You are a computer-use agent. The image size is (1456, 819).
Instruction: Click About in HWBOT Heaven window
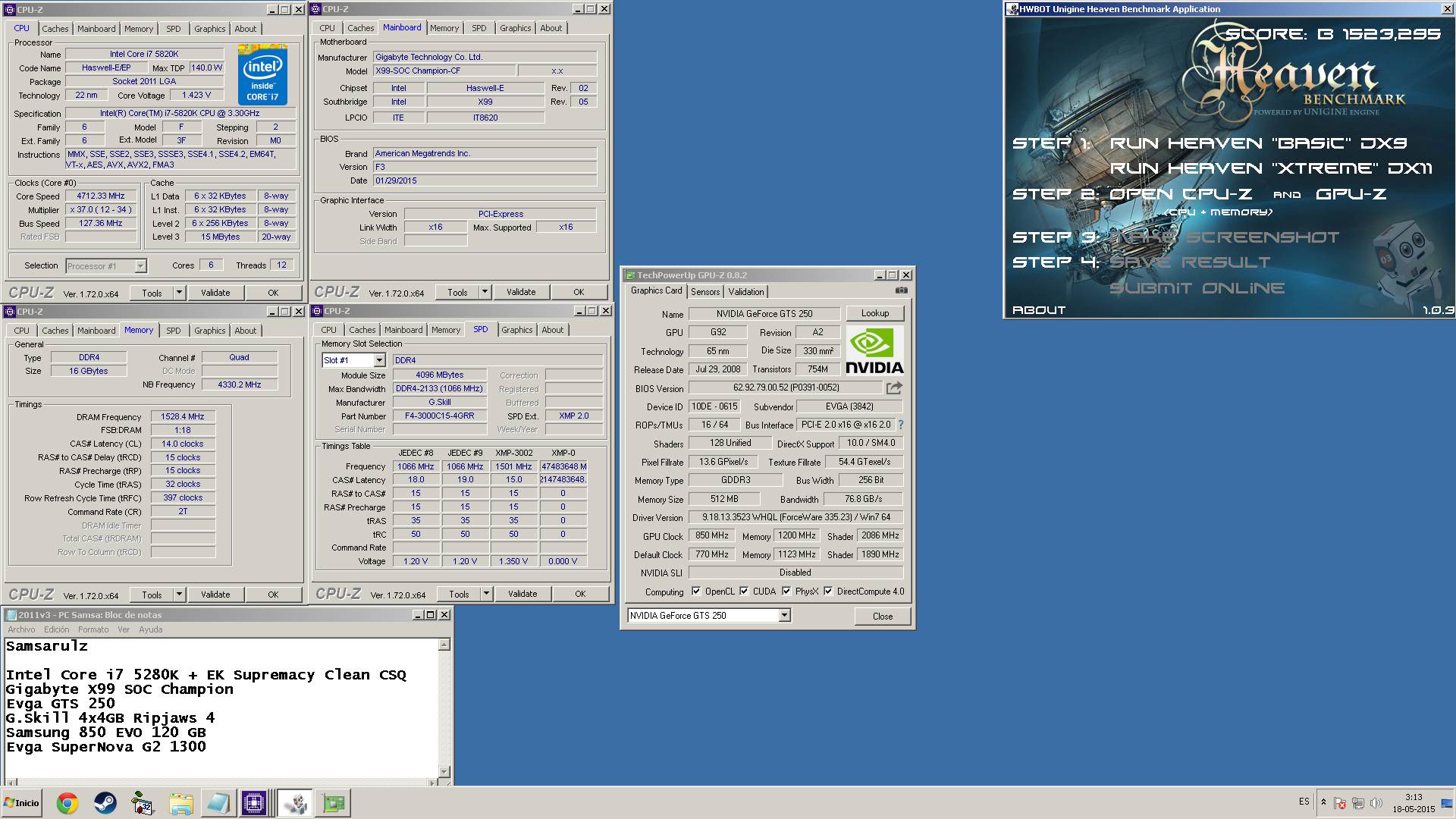[x=1039, y=310]
